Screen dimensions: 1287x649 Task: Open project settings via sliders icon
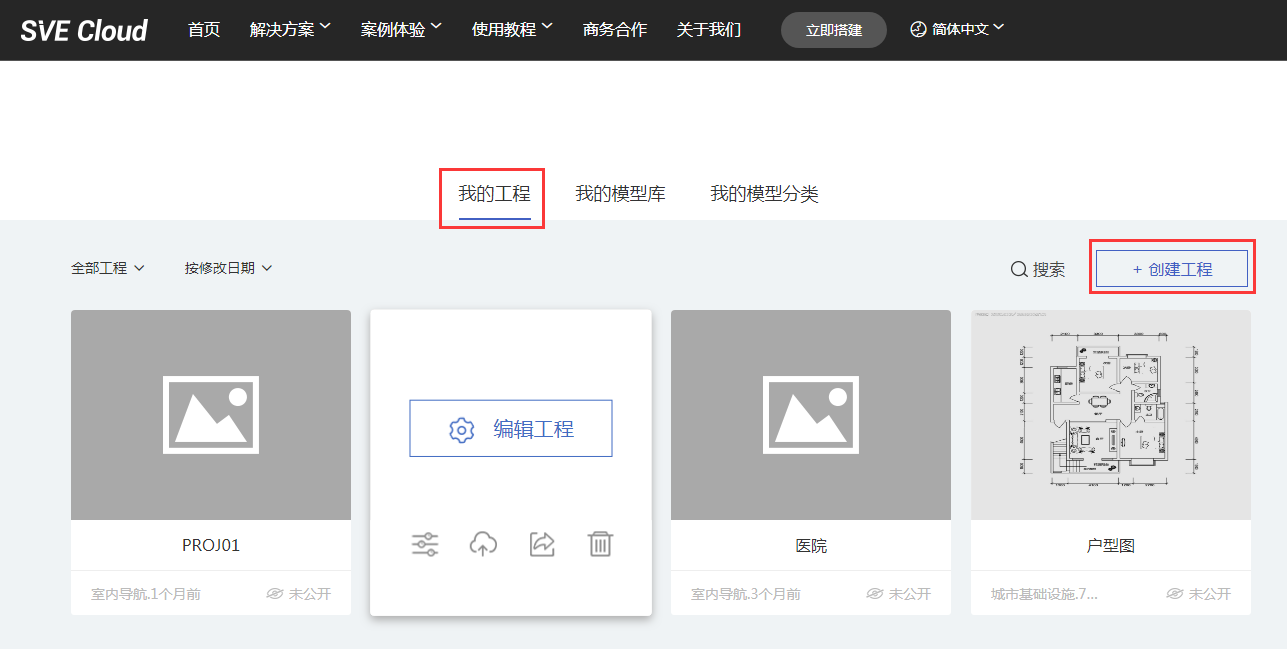(x=424, y=543)
